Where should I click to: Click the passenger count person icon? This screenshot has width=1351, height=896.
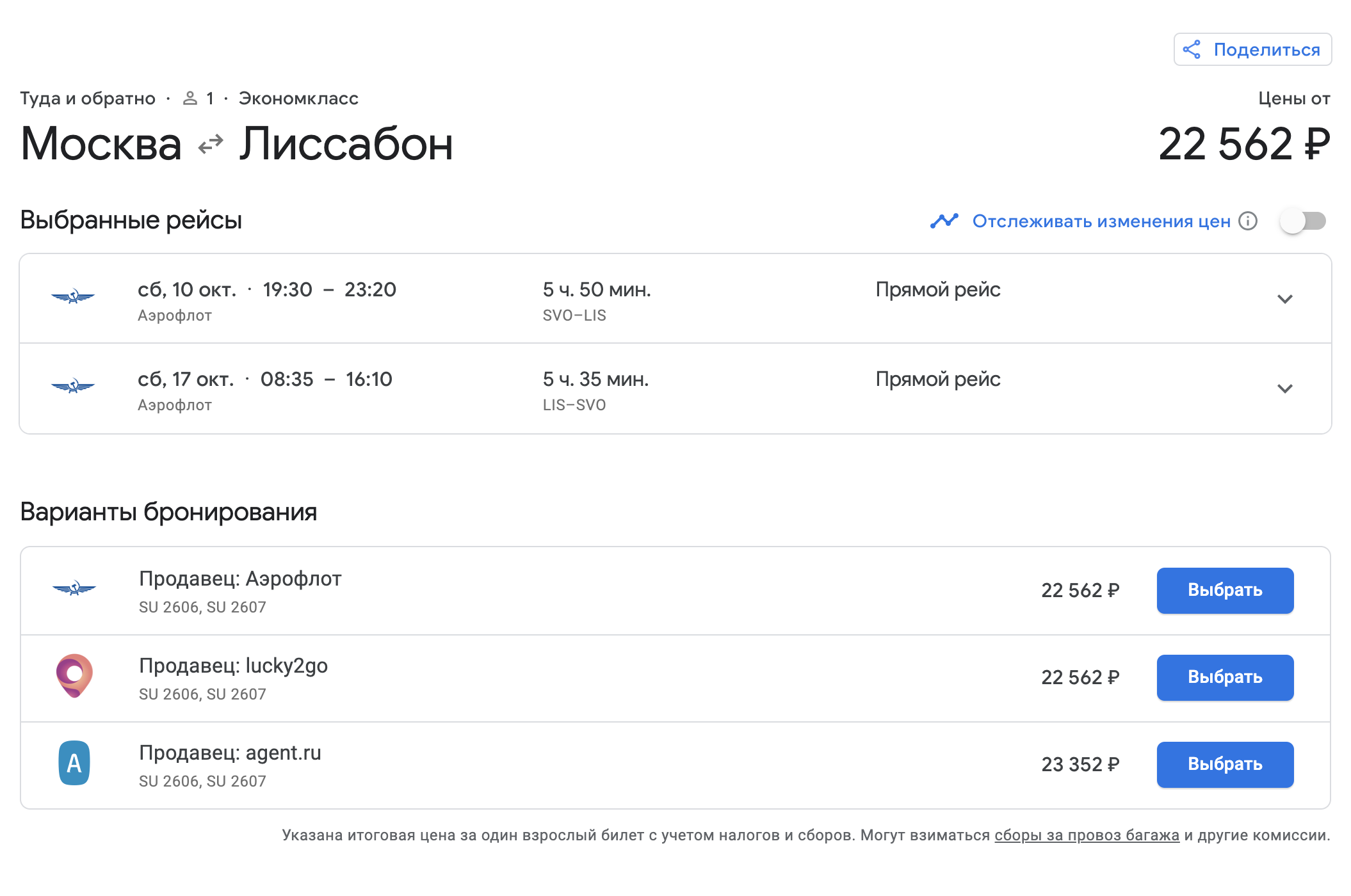pyautogui.click(x=190, y=99)
